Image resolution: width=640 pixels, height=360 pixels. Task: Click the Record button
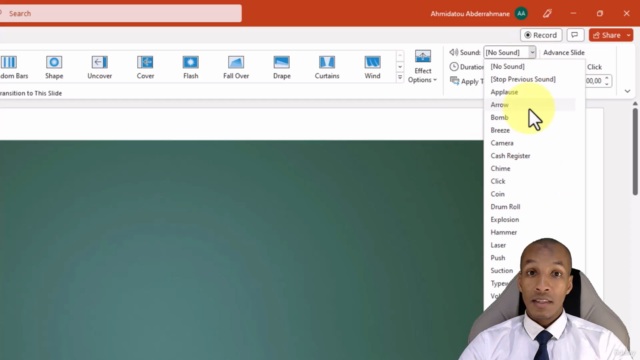coord(541,35)
